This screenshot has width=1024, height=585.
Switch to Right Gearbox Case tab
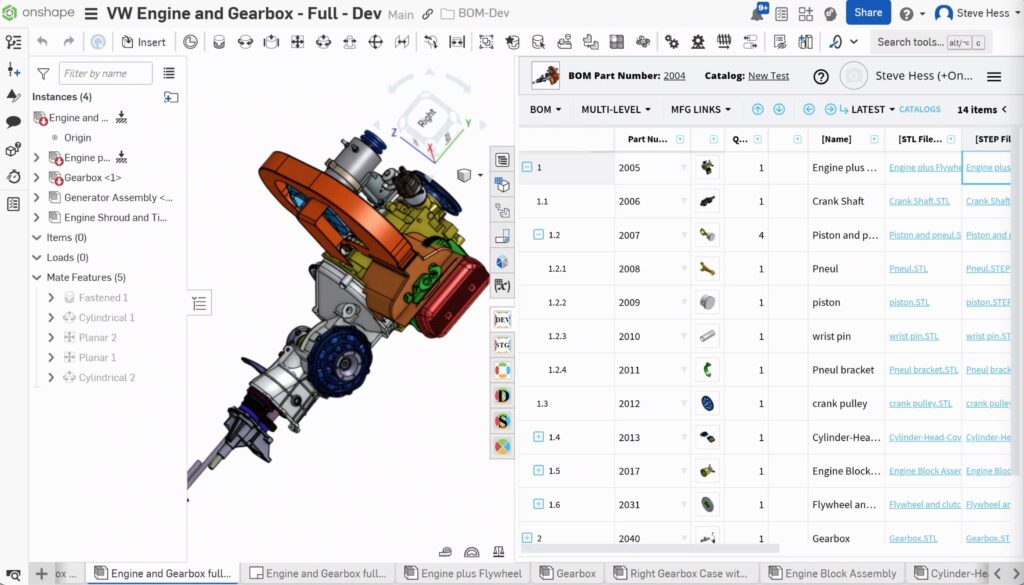pyautogui.click(x=680, y=573)
